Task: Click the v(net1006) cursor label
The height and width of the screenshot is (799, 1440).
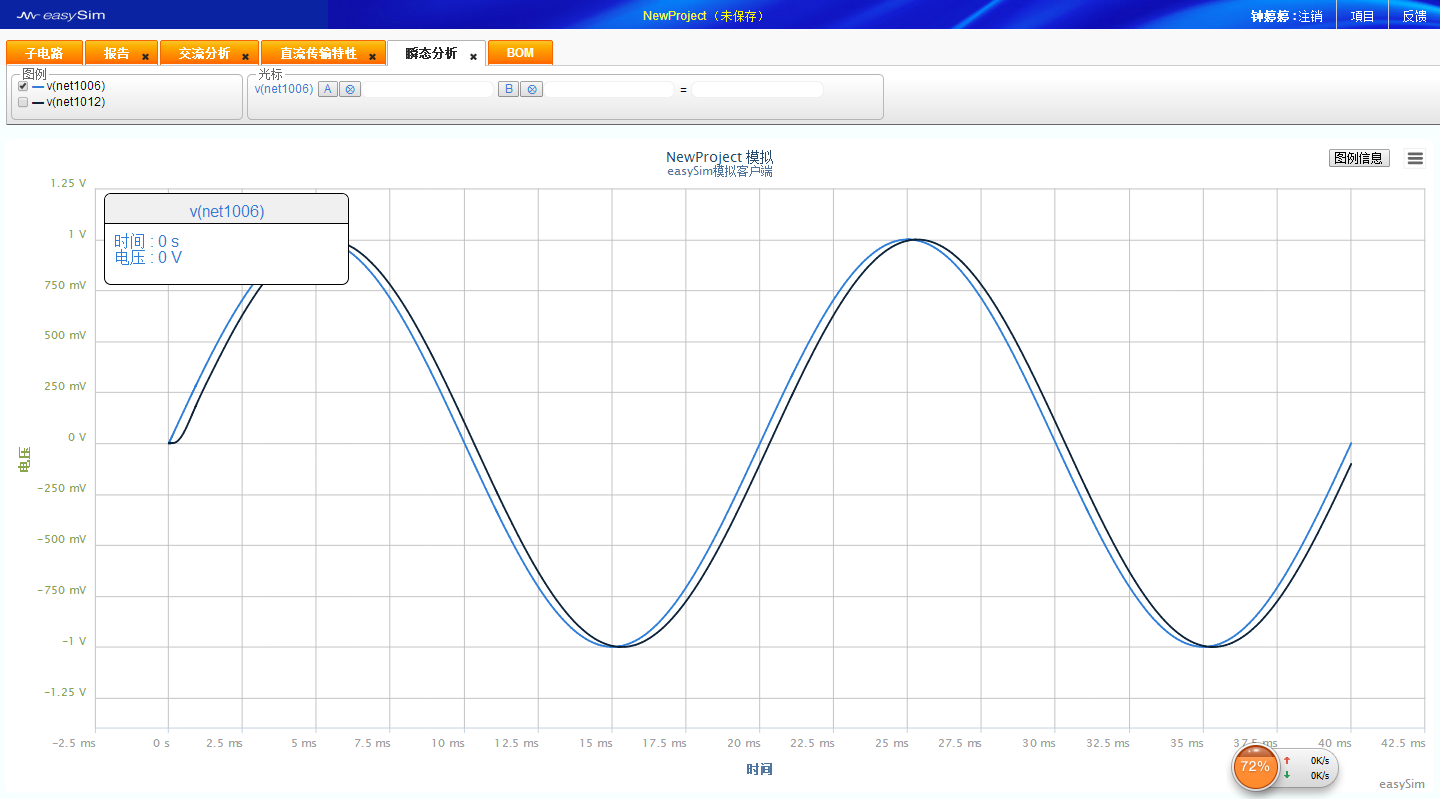Action: (x=284, y=89)
